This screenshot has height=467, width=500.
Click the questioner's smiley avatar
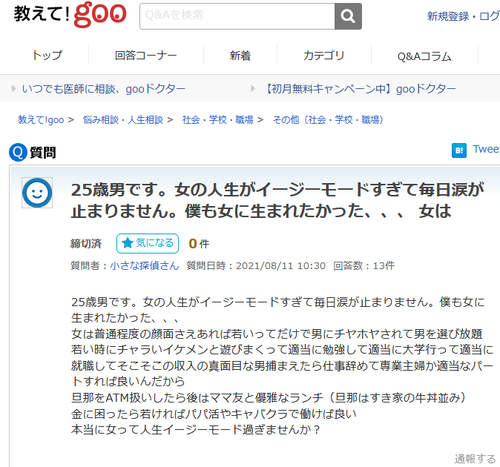pyautogui.click(x=37, y=193)
